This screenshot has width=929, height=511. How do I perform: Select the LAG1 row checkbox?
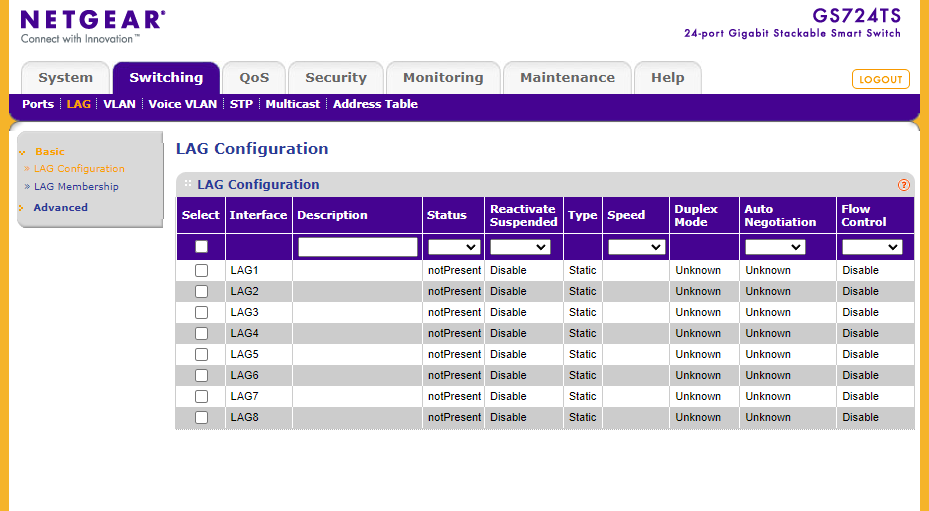tap(201, 270)
